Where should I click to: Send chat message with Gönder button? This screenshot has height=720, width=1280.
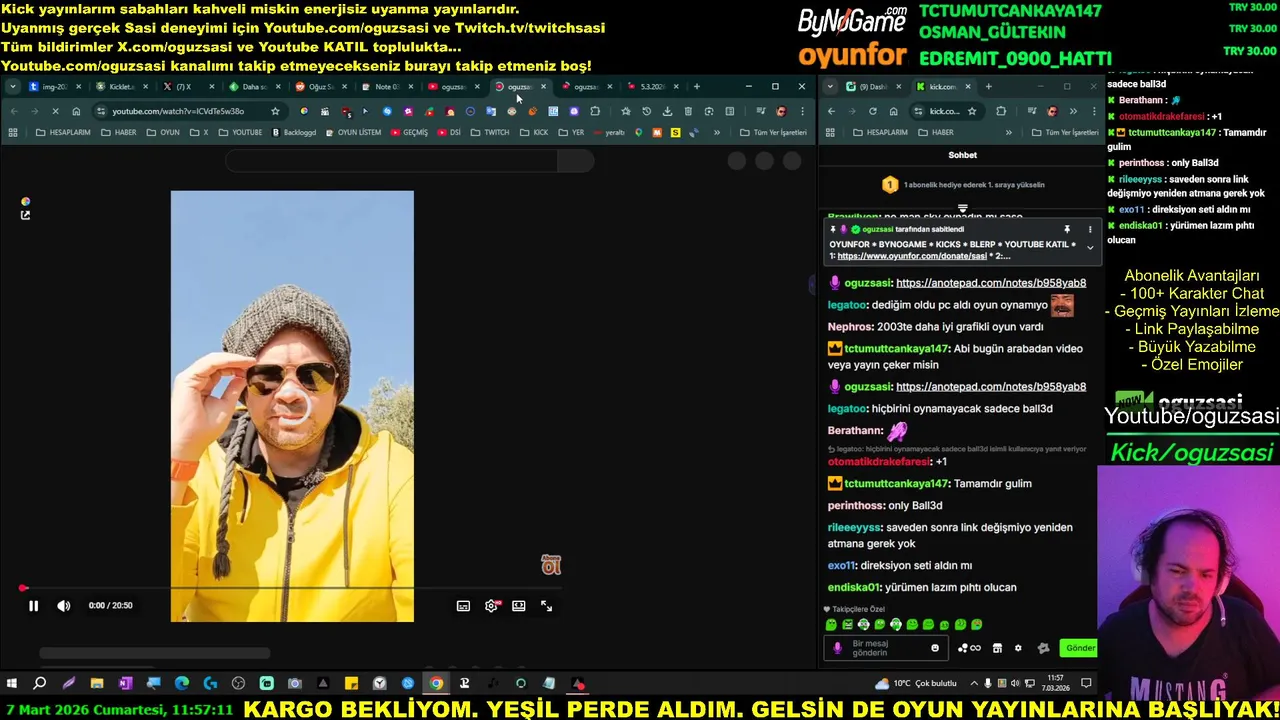coord(1080,648)
